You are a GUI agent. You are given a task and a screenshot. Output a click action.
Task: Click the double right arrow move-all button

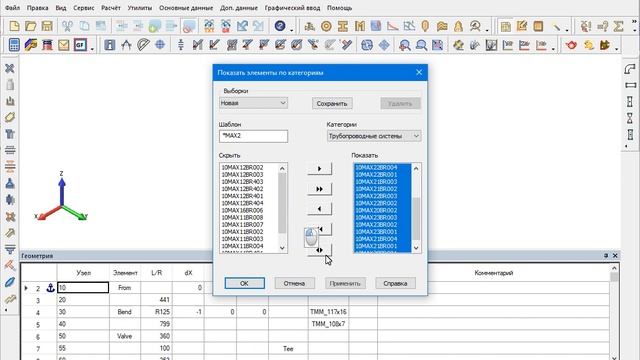pyautogui.click(x=320, y=189)
